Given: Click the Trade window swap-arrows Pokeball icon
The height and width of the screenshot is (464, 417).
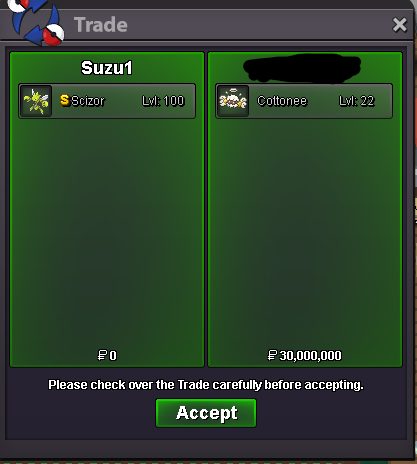Looking at the screenshot, I should [x=36, y=22].
